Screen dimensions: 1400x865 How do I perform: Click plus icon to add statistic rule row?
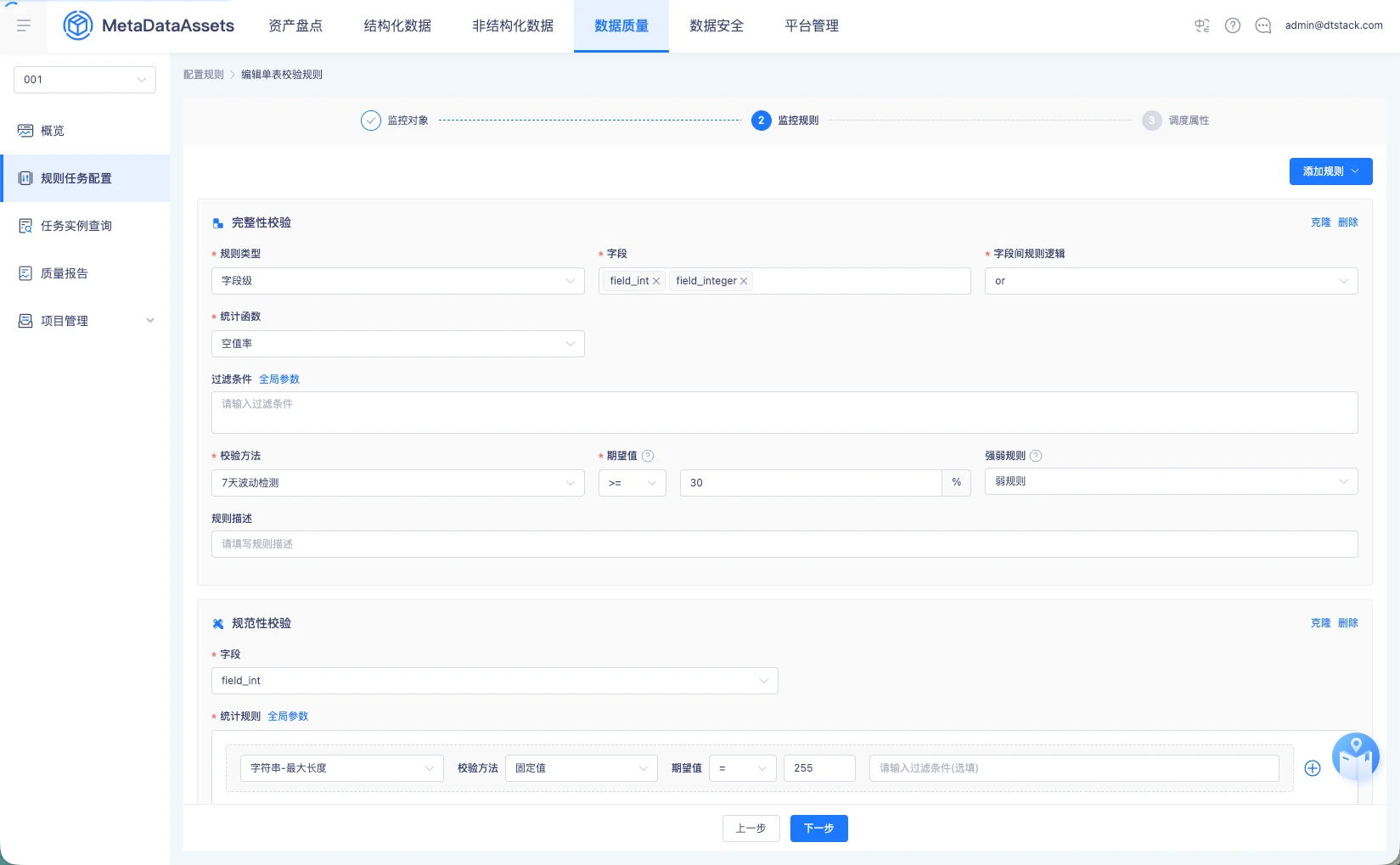click(x=1313, y=768)
